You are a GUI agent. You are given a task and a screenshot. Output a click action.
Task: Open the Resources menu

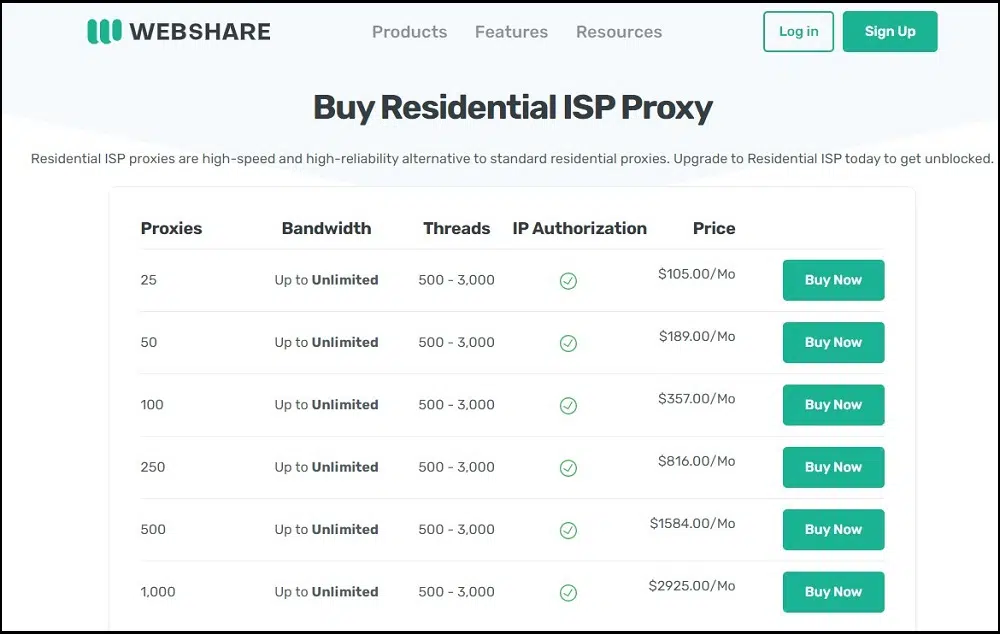click(x=618, y=32)
